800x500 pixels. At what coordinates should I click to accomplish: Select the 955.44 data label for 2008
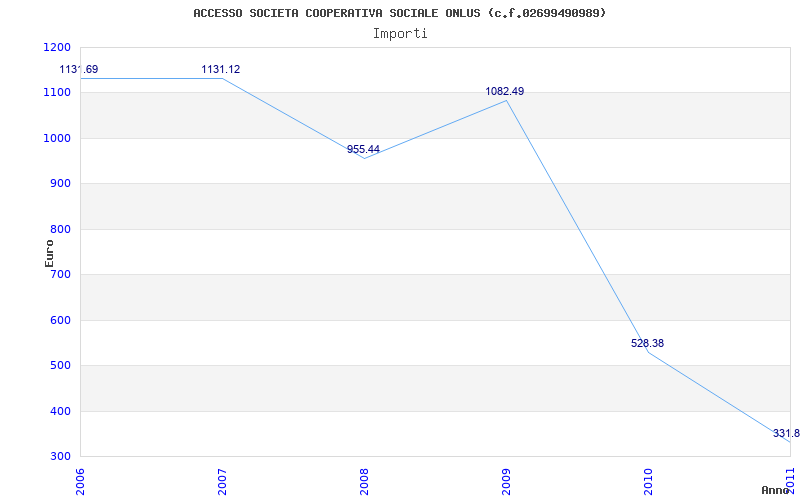point(363,149)
